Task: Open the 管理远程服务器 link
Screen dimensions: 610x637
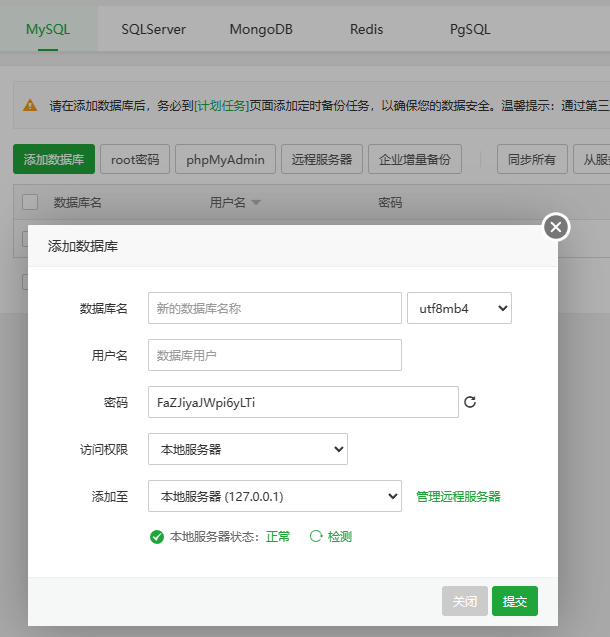Action: (x=459, y=496)
